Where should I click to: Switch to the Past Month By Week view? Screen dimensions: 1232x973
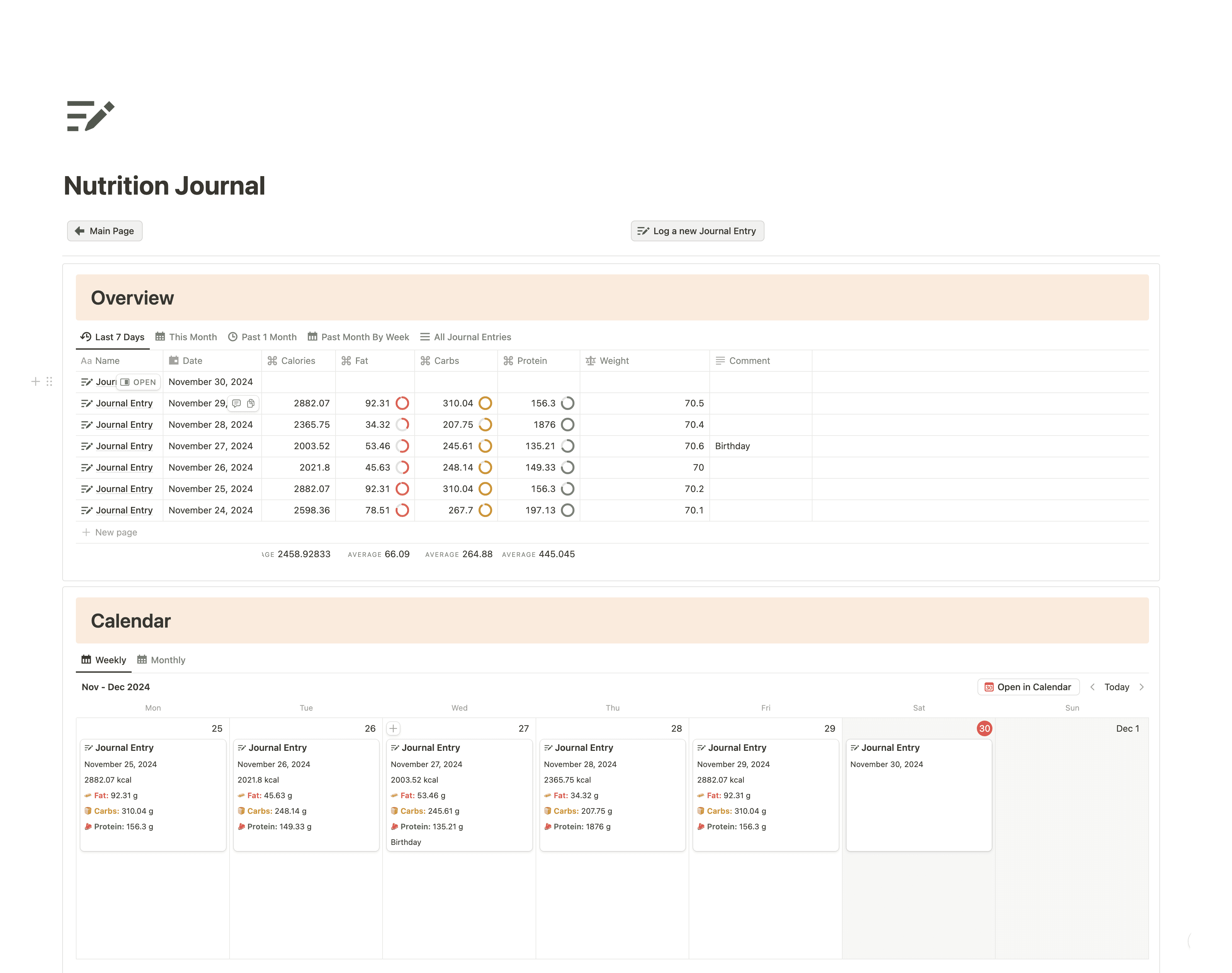(x=358, y=337)
